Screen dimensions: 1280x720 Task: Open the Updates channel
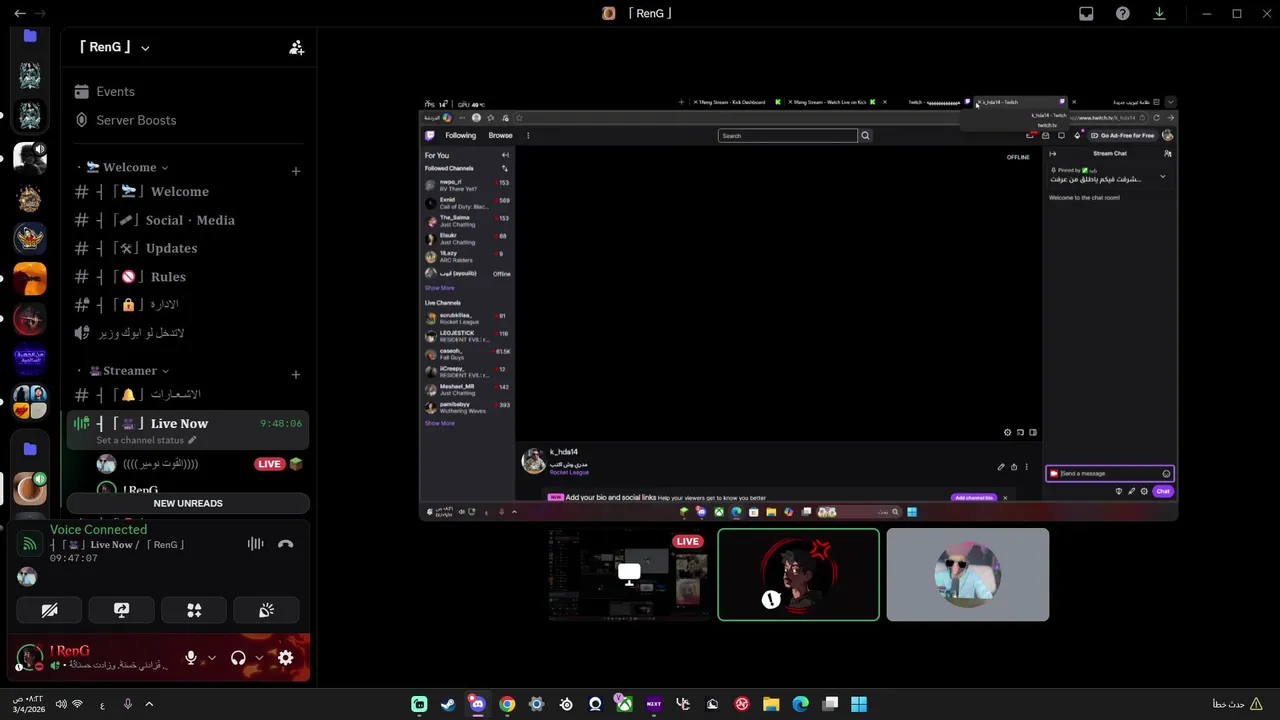172,248
